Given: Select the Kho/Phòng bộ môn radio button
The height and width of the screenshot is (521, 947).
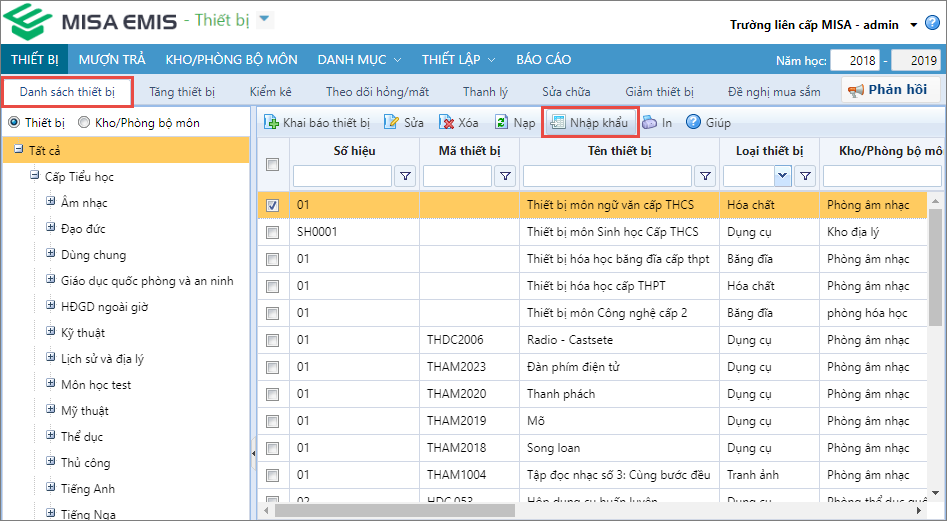Looking at the screenshot, I should 85,123.
